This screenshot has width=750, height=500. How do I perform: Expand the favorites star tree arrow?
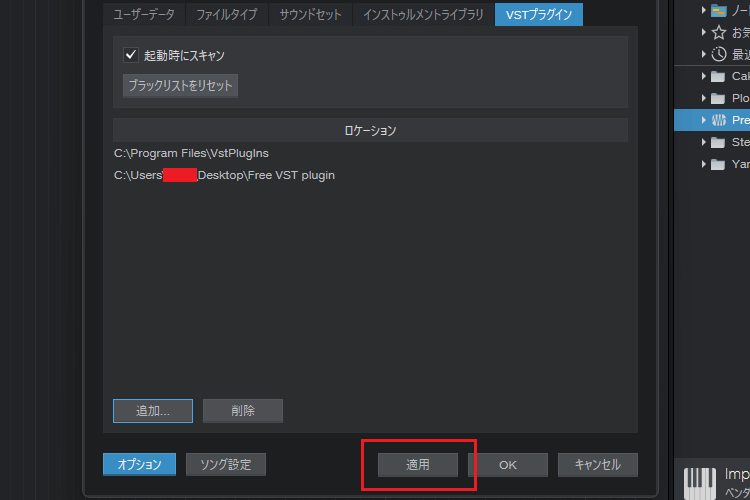pos(704,33)
